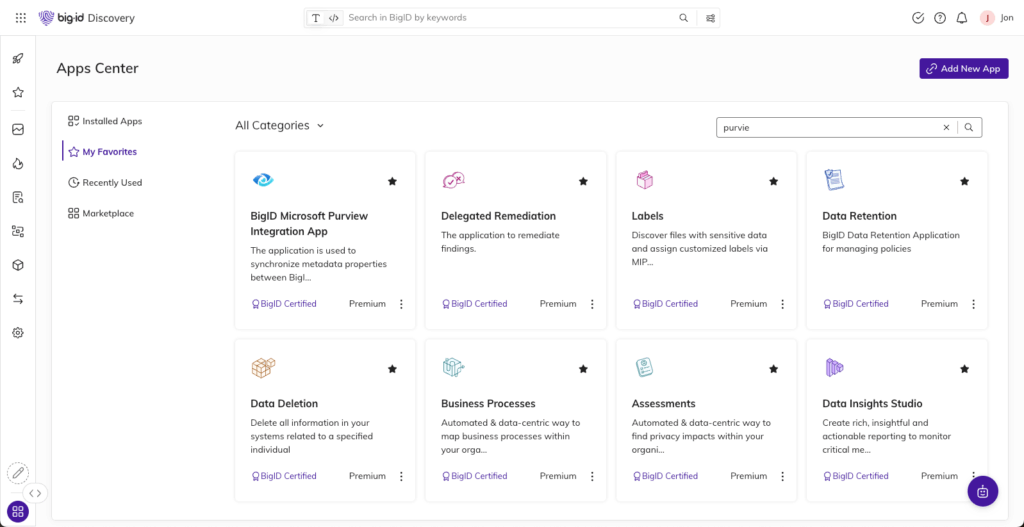
Task: Click the Microsoft Purview app eye icon
Action: pos(263,180)
